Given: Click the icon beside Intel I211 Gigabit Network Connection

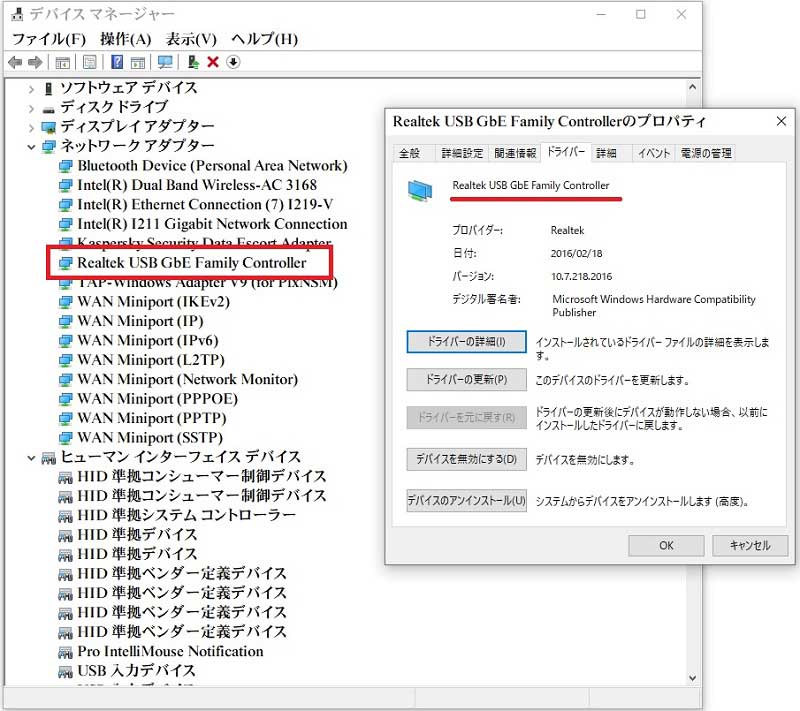Looking at the screenshot, I should [65, 224].
